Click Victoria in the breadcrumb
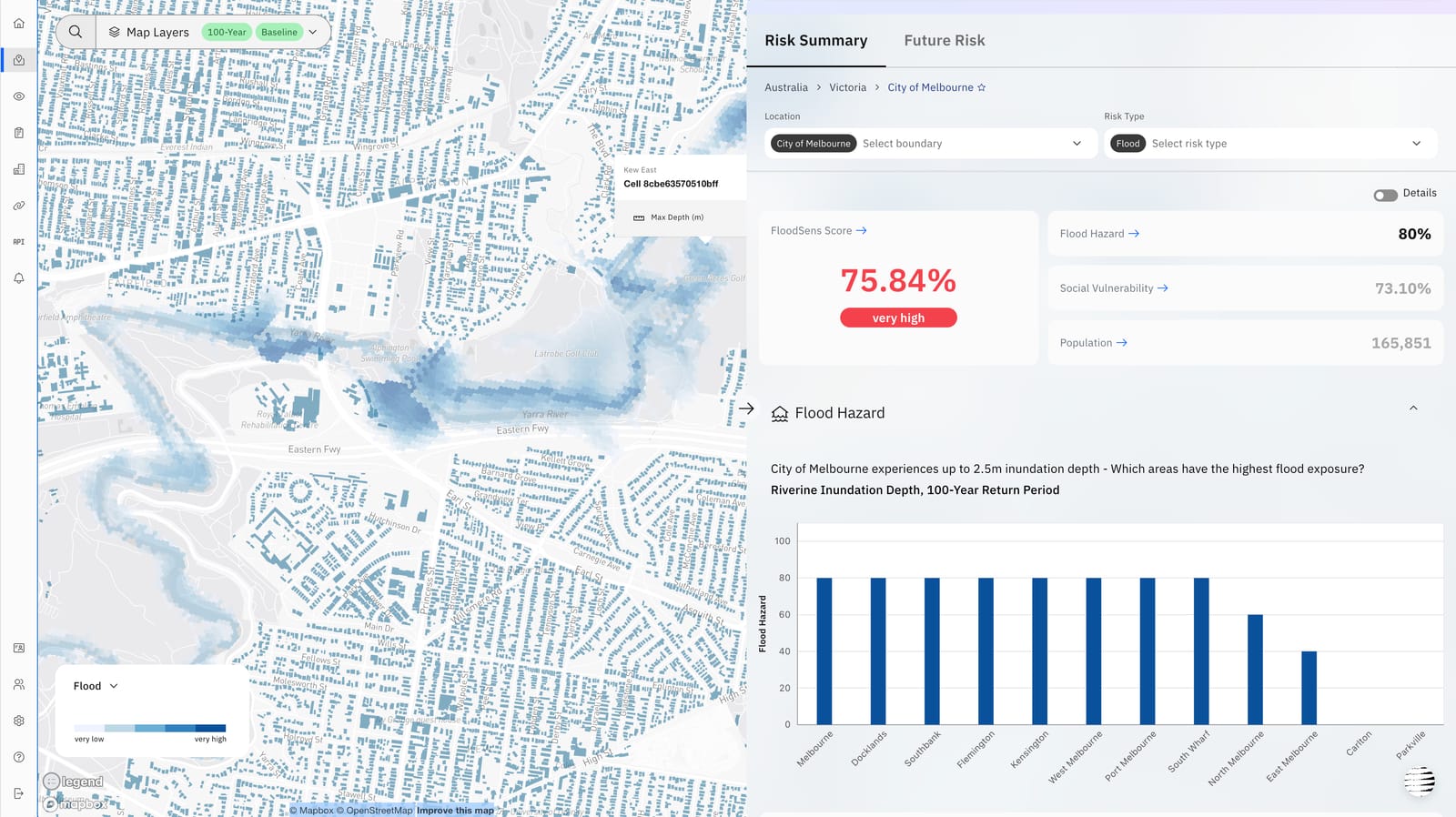Image resolution: width=1456 pixels, height=817 pixels. (847, 87)
